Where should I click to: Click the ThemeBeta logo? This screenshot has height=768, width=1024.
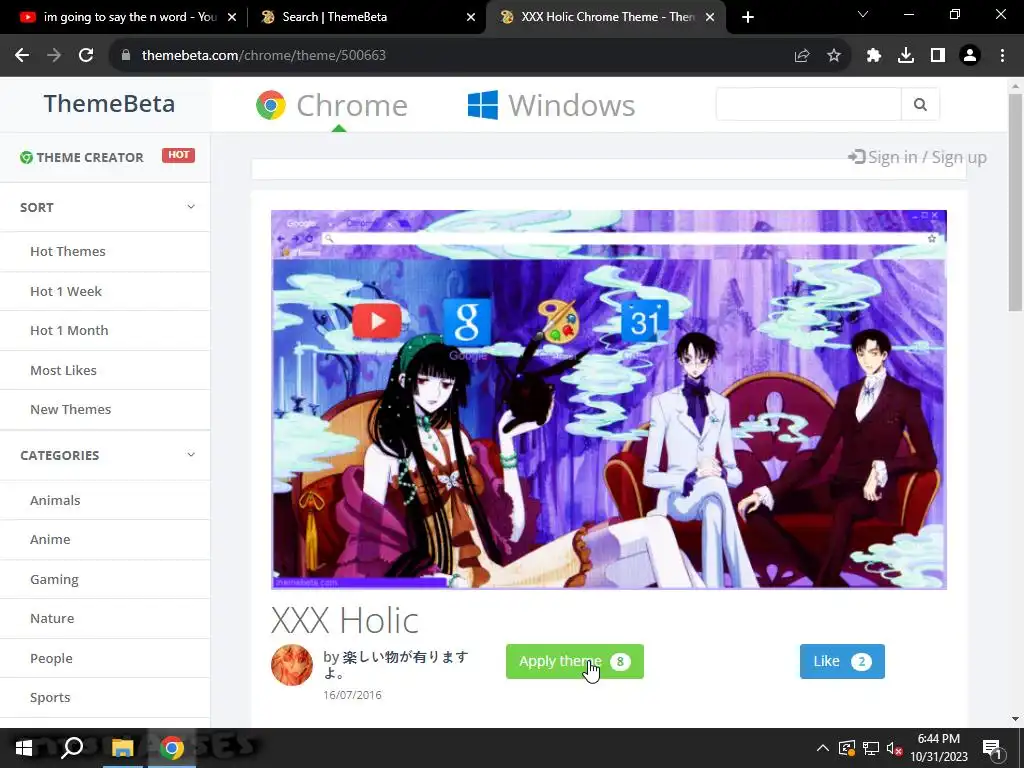[x=109, y=104]
